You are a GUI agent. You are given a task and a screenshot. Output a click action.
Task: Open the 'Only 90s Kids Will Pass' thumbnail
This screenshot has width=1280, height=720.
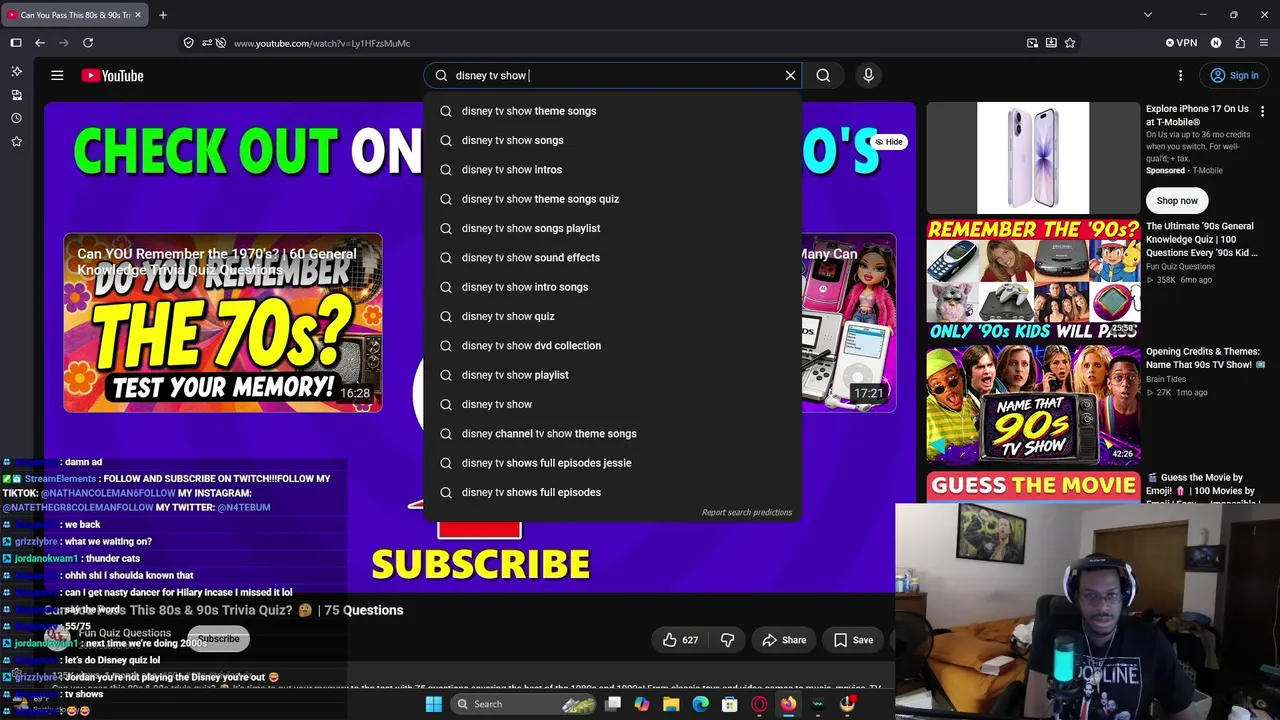point(1033,279)
